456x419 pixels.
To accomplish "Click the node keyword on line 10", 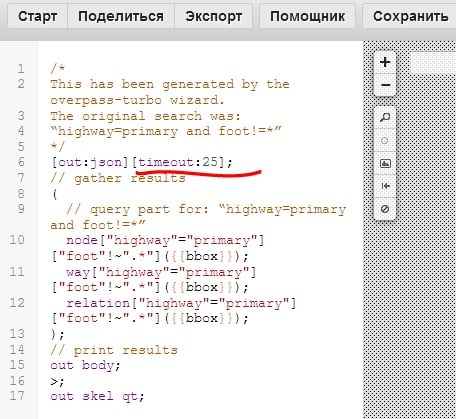I will tap(82, 240).
